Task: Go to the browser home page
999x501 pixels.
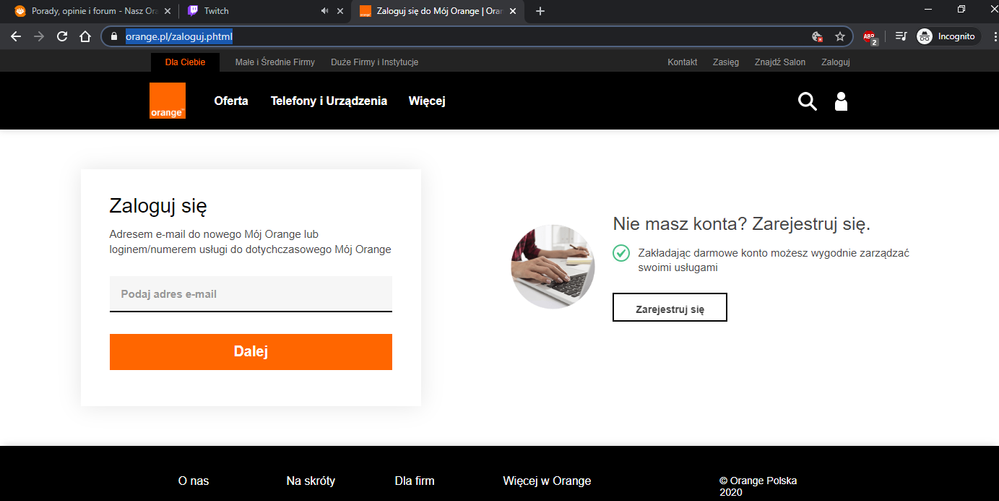Action: click(x=86, y=36)
